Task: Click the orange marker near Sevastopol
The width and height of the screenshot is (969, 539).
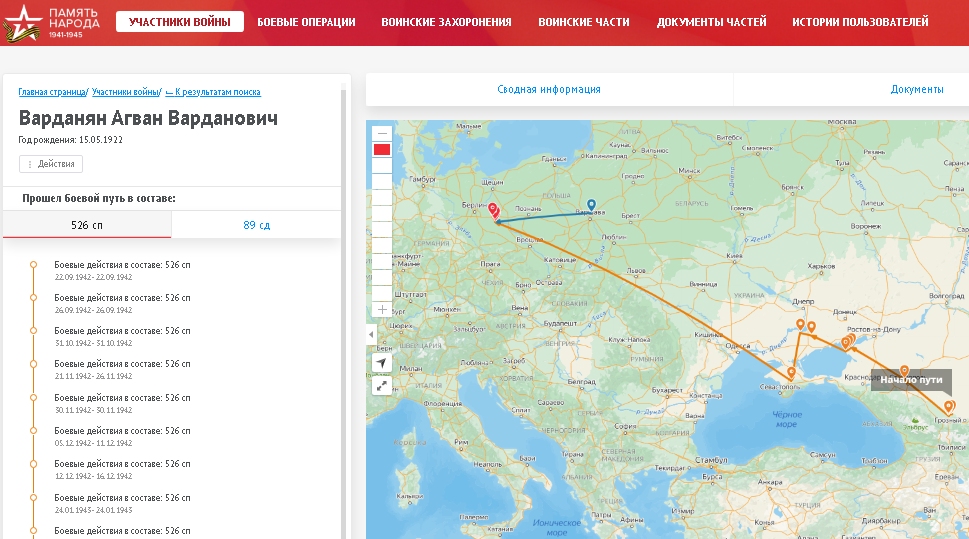Action: 791,373
